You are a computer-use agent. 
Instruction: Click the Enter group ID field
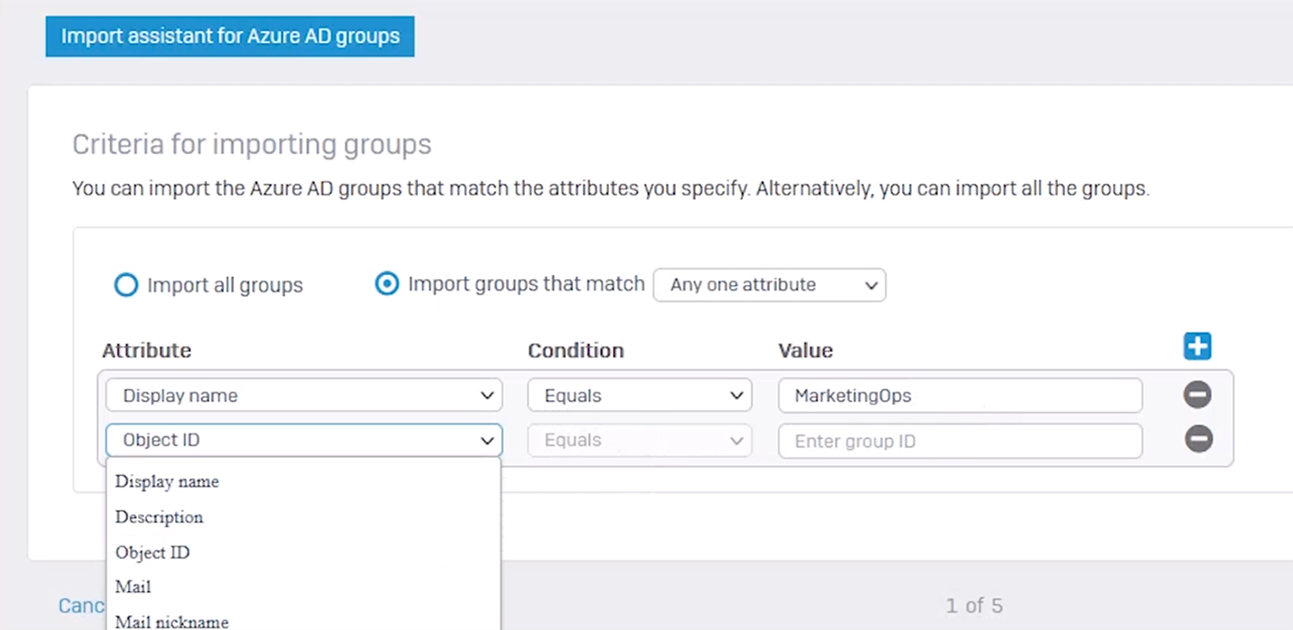point(959,441)
